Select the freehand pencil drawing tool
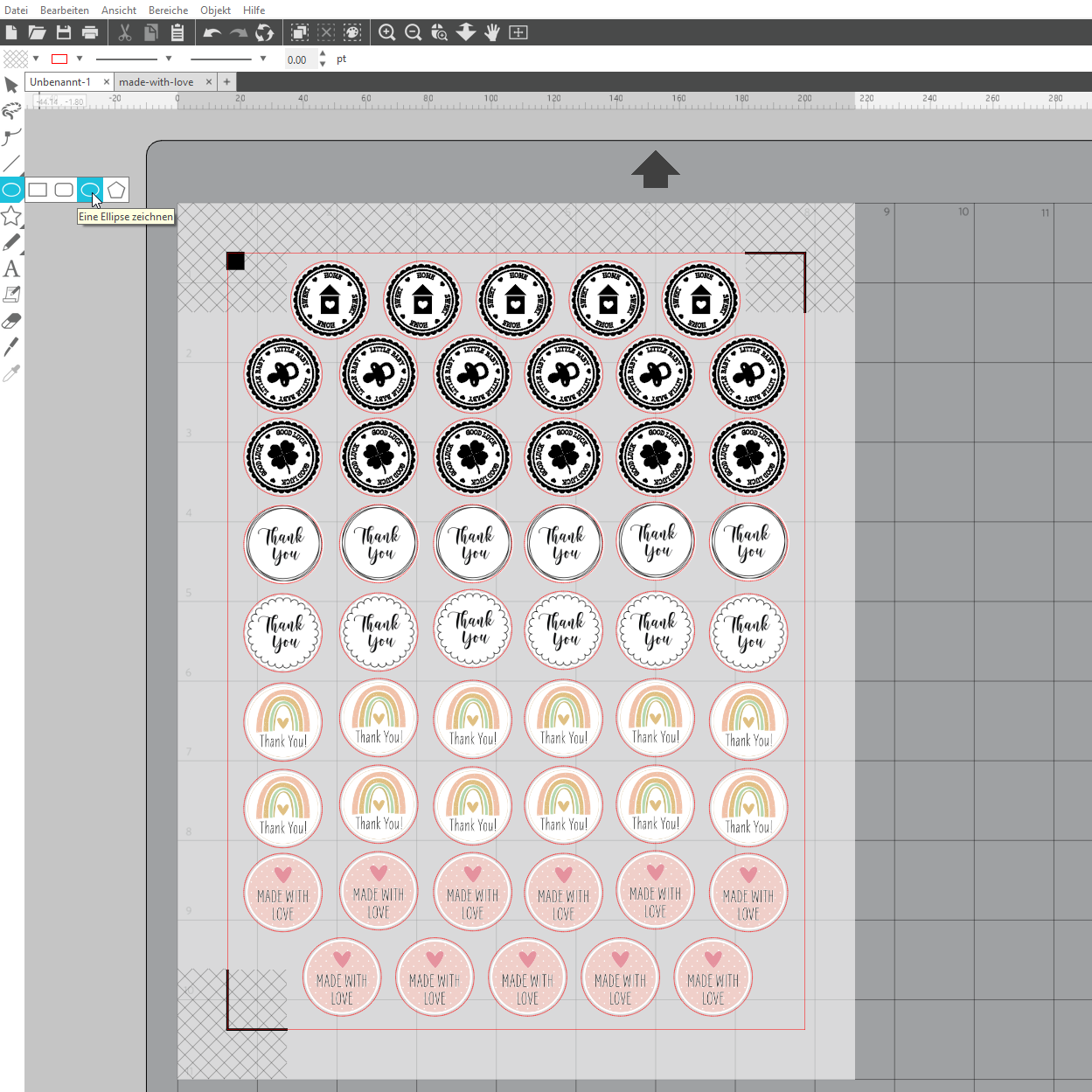The image size is (1092, 1092). click(11, 242)
